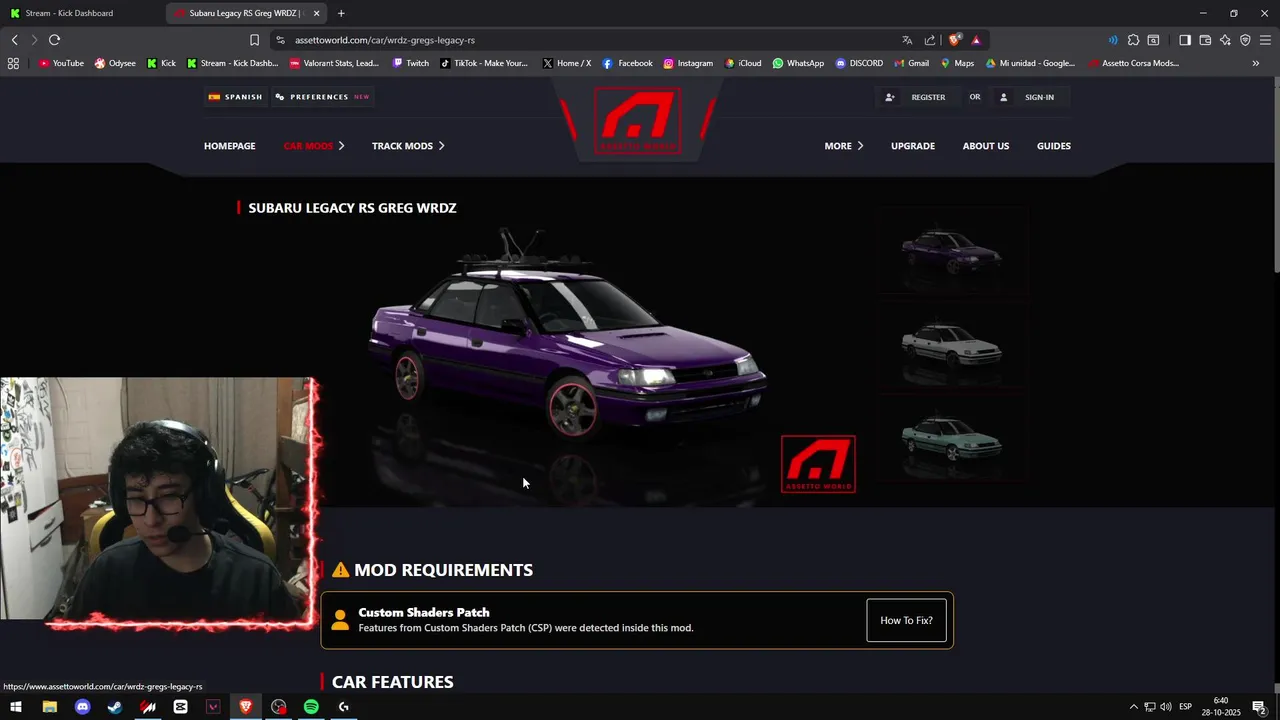Viewport: 1280px width, 720px height.
Task: Toggle the browser sidebar panel icon
Action: pos(1184,40)
